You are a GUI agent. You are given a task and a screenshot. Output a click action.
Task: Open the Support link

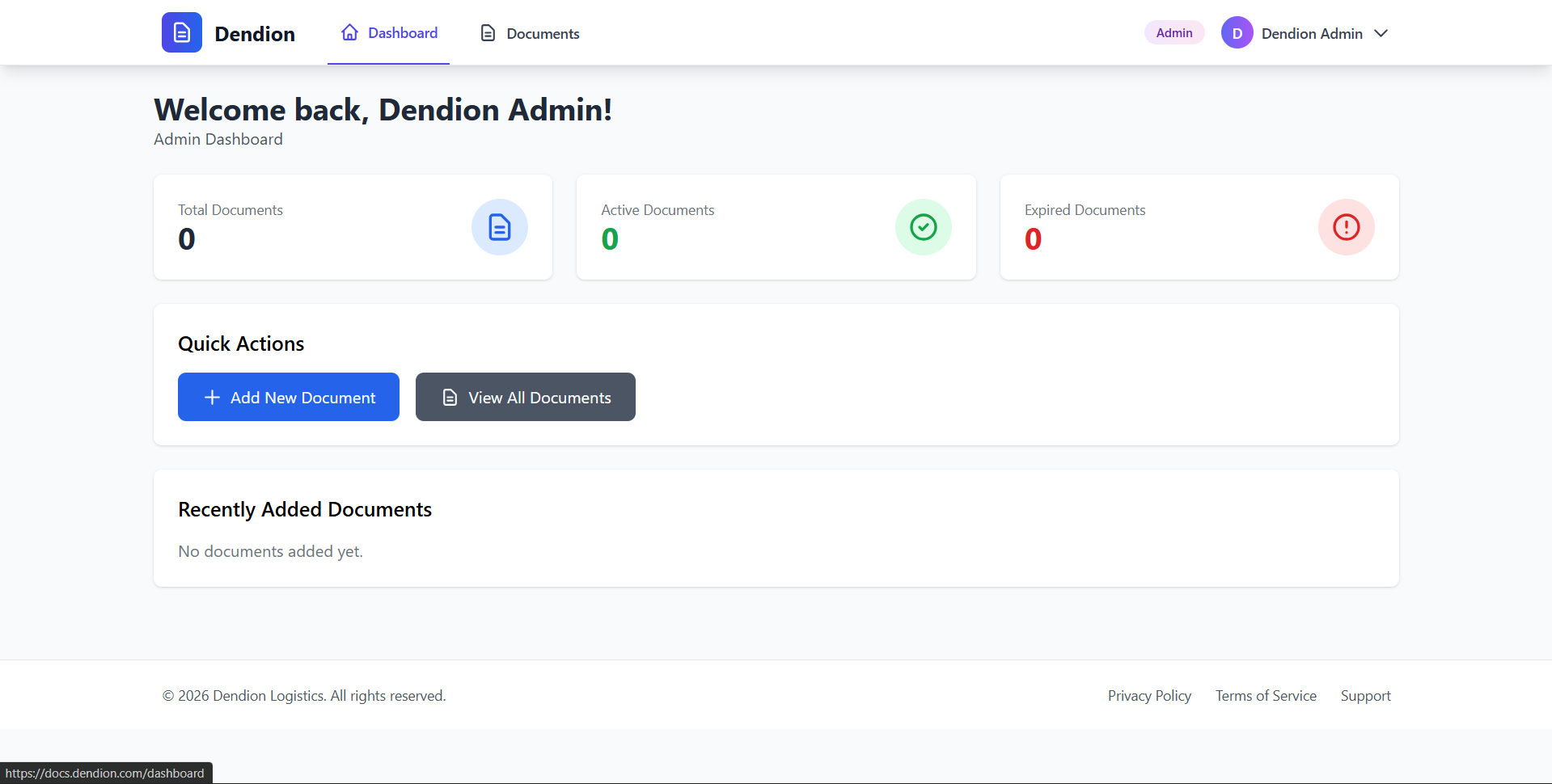[1365, 695]
